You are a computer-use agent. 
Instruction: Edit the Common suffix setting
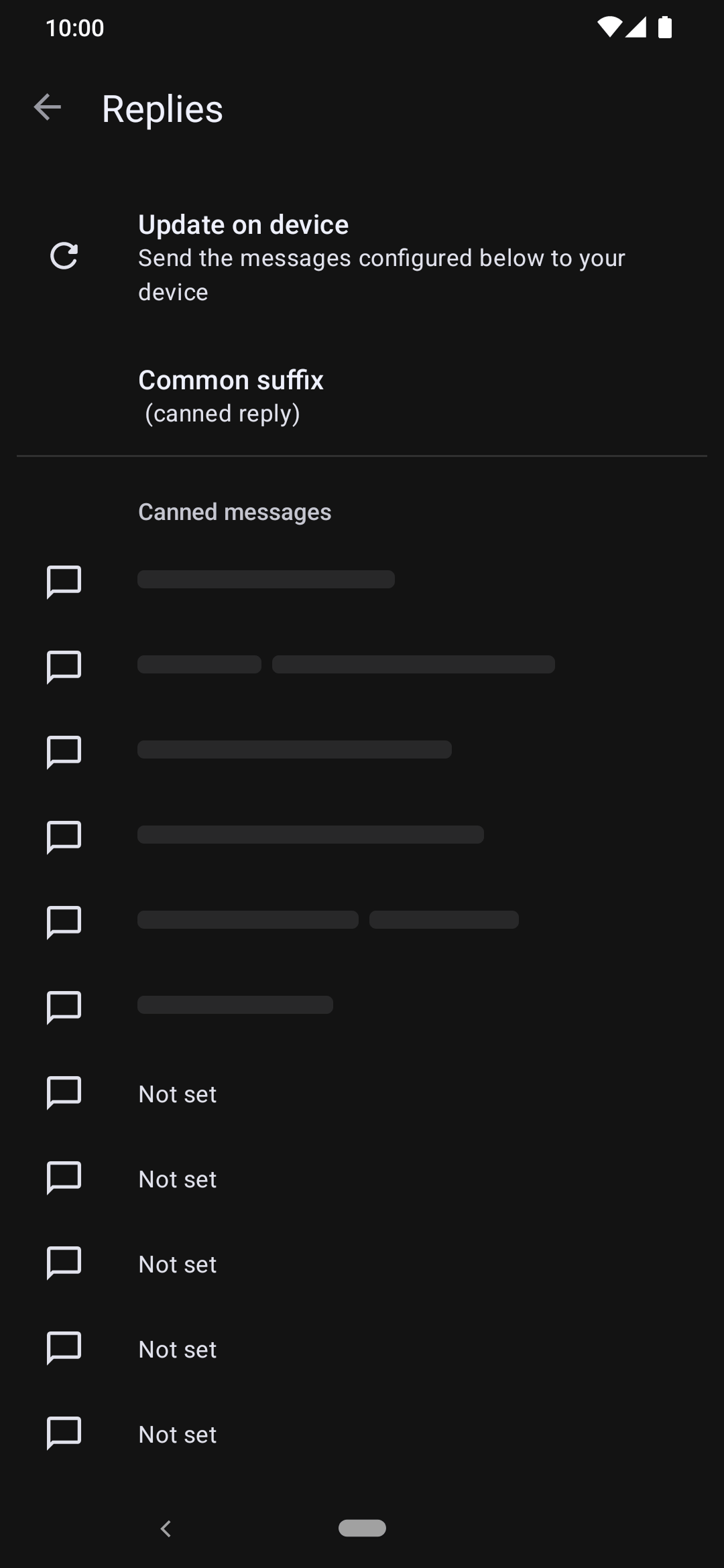click(362, 397)
